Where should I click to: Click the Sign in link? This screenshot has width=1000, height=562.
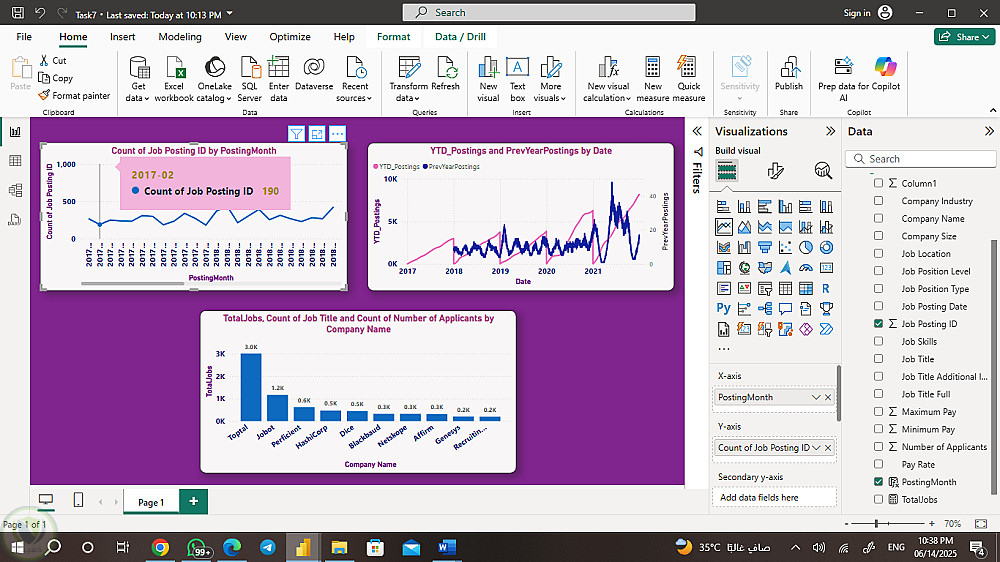pyautogui.click(x=857, y=13)
